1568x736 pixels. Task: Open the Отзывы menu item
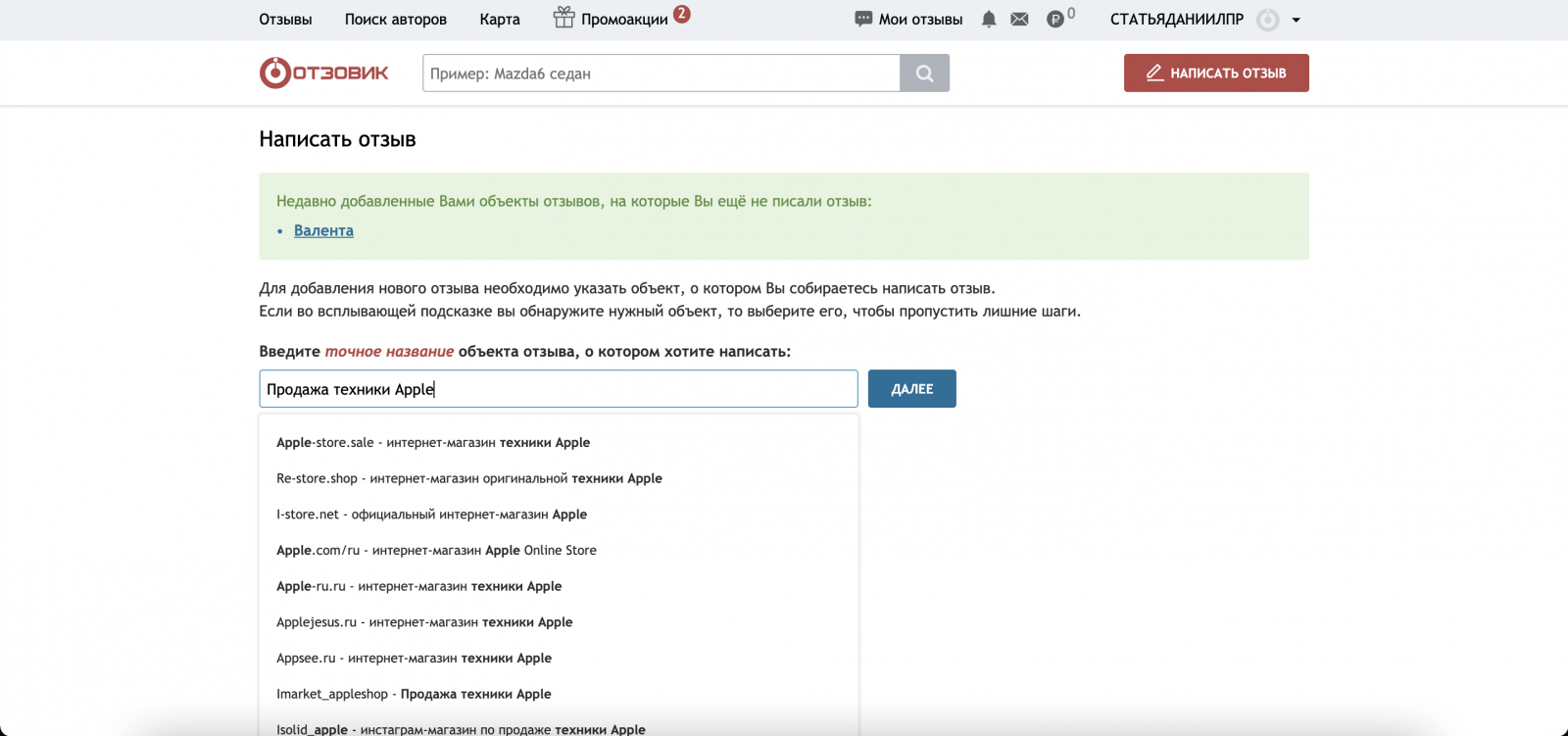pyautogui.click(x=285, y=20)
